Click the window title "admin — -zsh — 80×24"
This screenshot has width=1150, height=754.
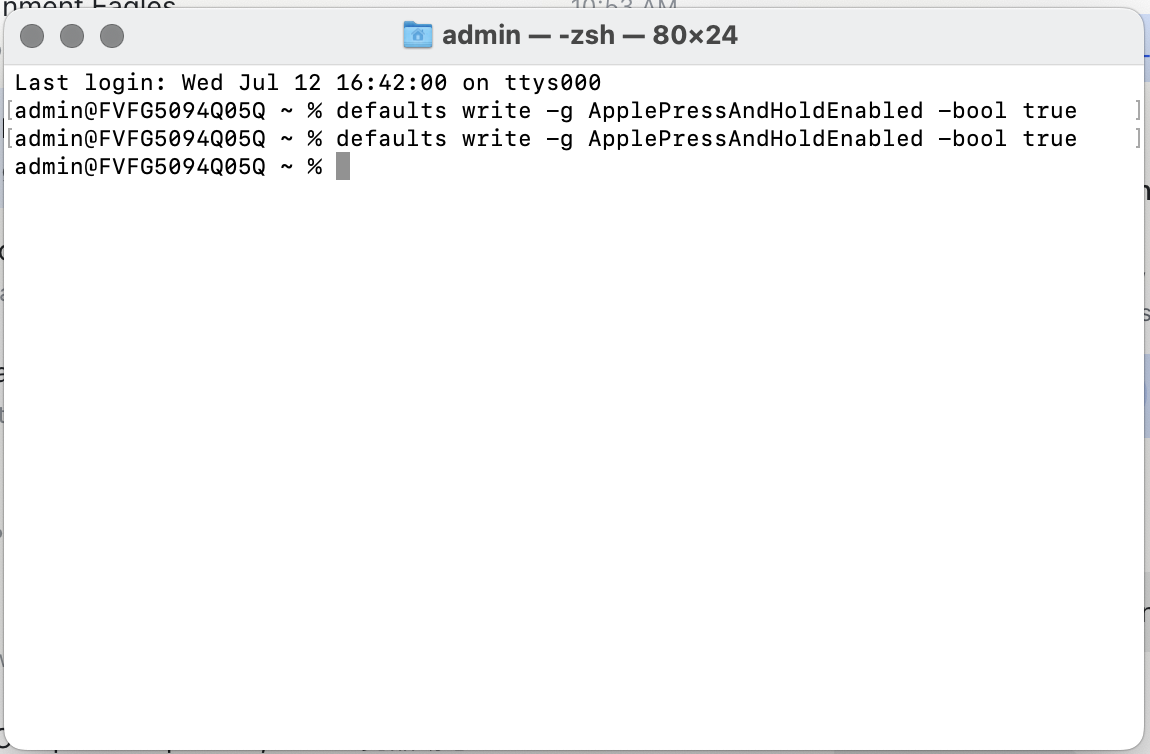pos(589,36)
